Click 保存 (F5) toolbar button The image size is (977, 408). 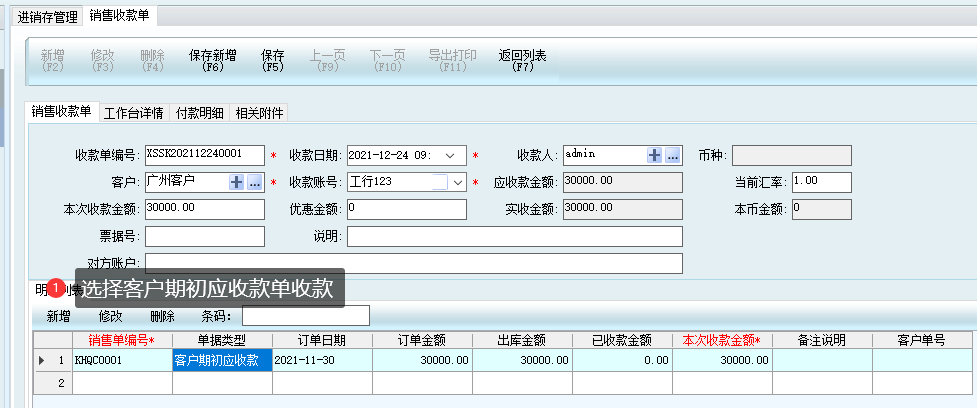click(x=273, y=61)
